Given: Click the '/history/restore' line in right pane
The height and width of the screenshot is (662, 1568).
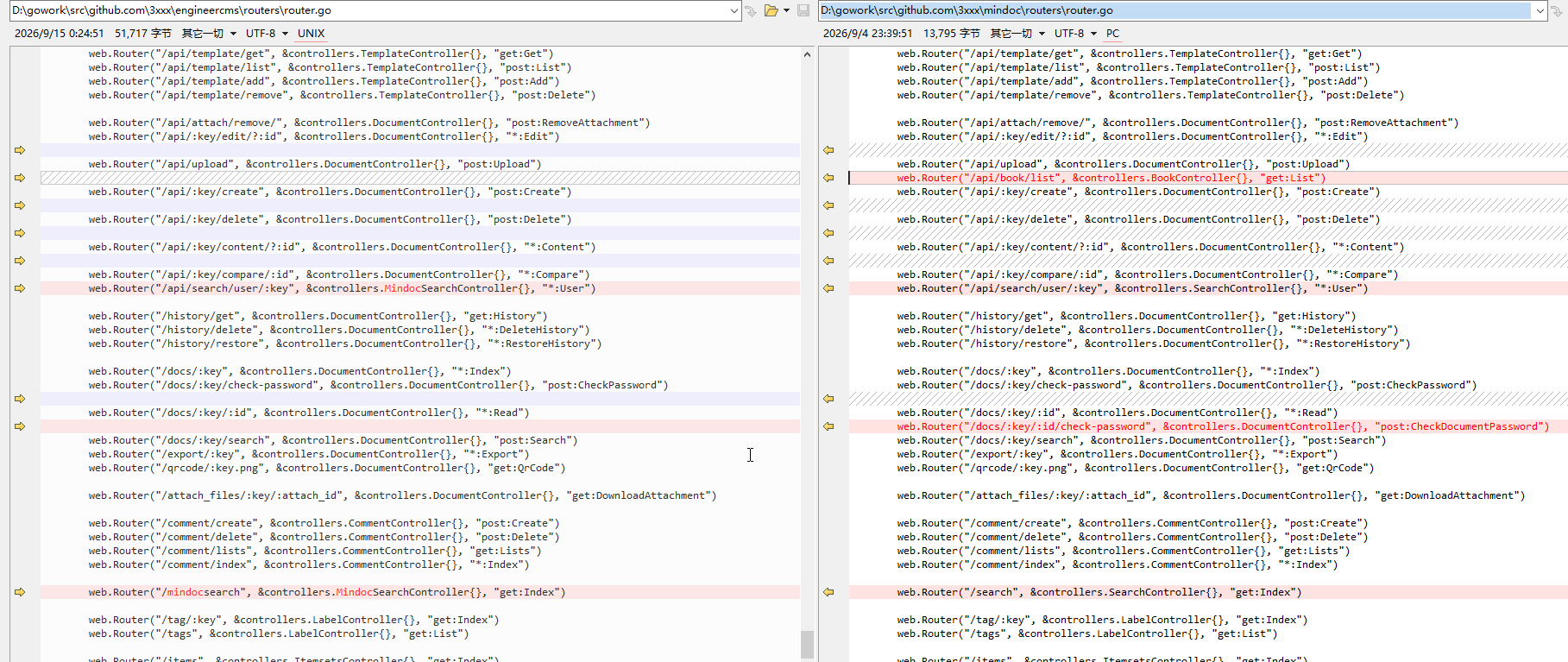Looking at the screenshot, I should 1153,344.
